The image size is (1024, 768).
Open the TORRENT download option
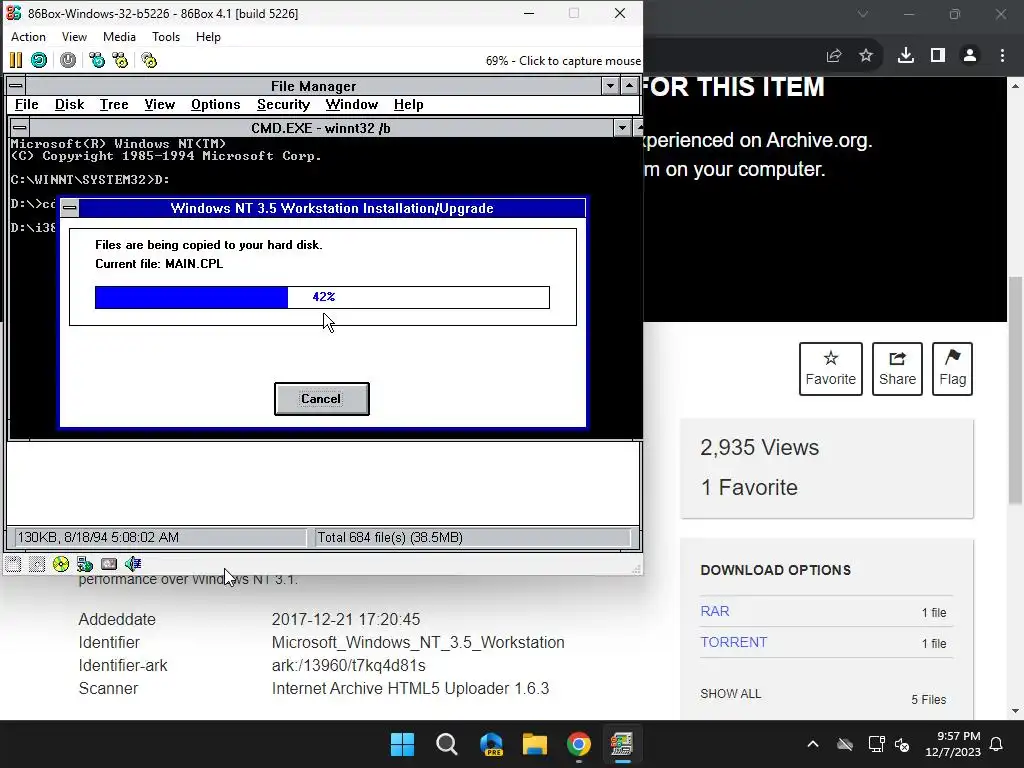tap(733, 642)
